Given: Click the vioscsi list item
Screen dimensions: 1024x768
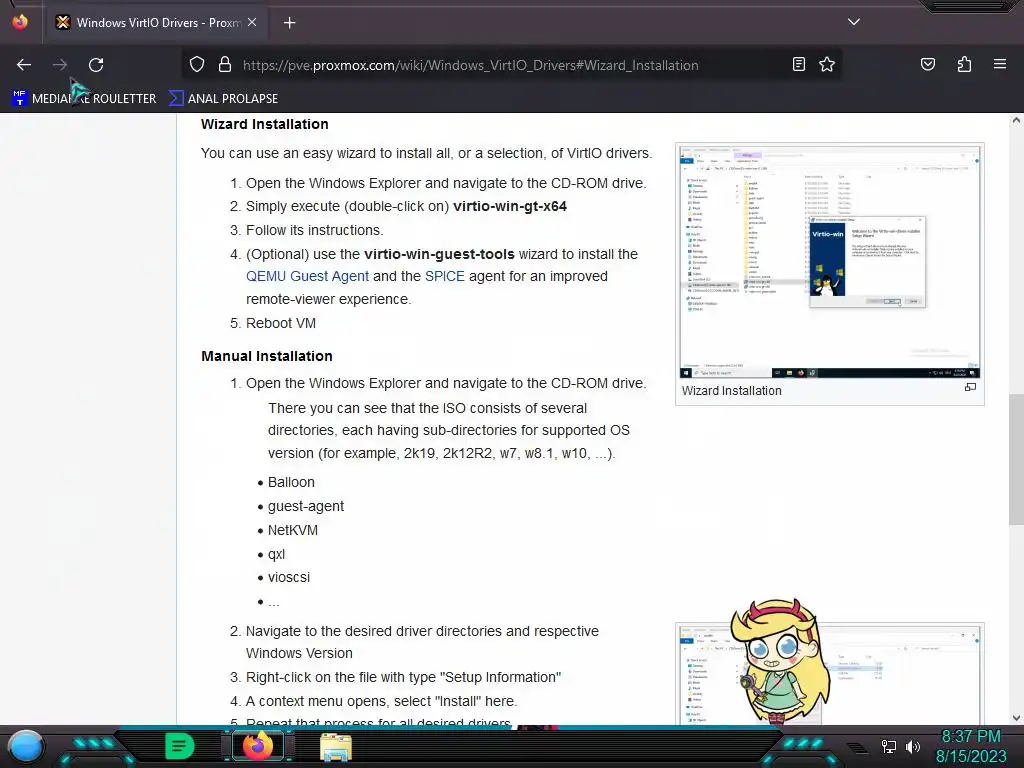Looking at the screenshot, I should (x=289, y=577).
